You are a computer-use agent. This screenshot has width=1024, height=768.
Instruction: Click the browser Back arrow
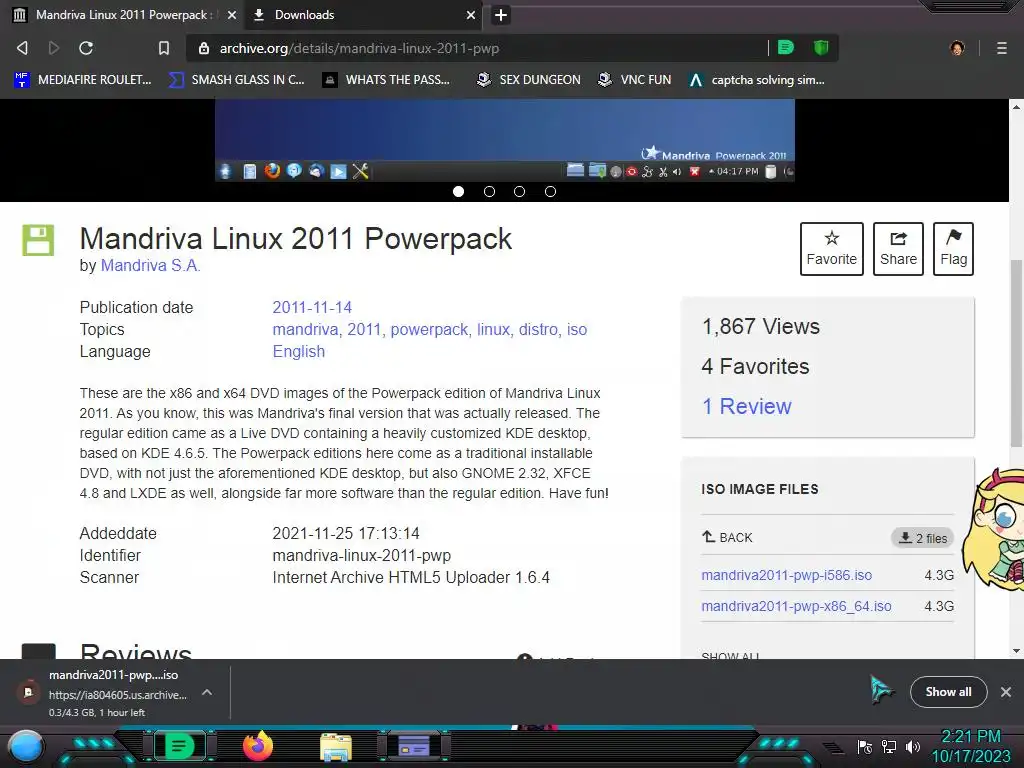(22, 48)
